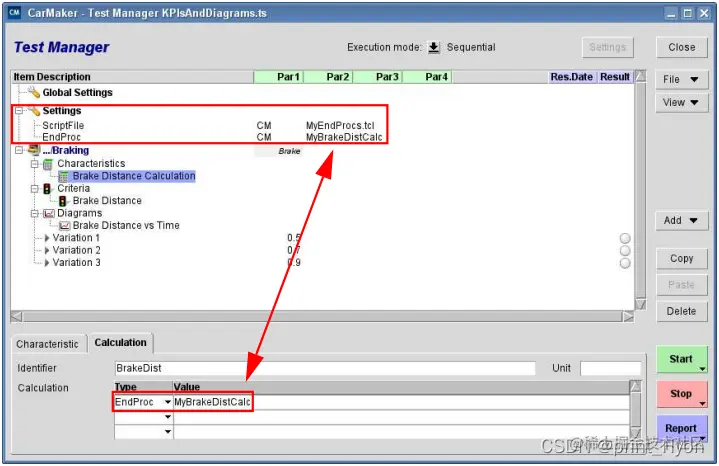Click the Paste button

681,285
